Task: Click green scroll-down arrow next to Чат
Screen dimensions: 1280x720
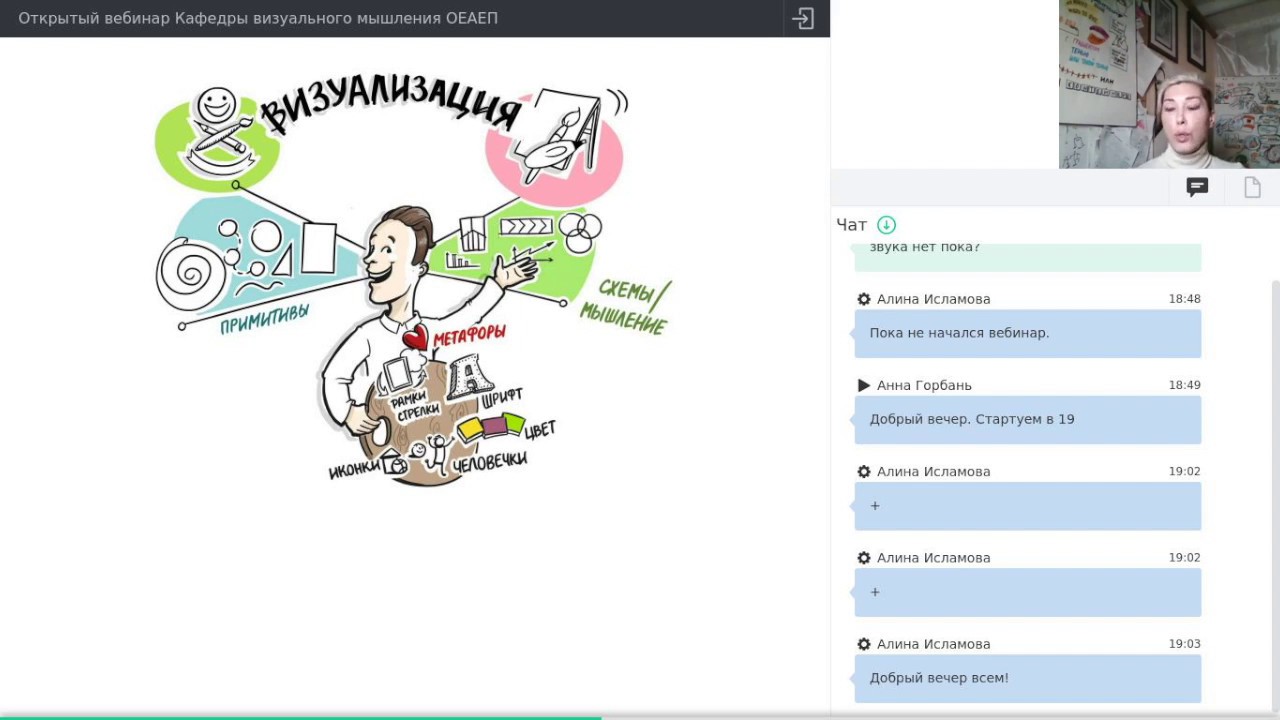Action: click(x=886, y=225)
